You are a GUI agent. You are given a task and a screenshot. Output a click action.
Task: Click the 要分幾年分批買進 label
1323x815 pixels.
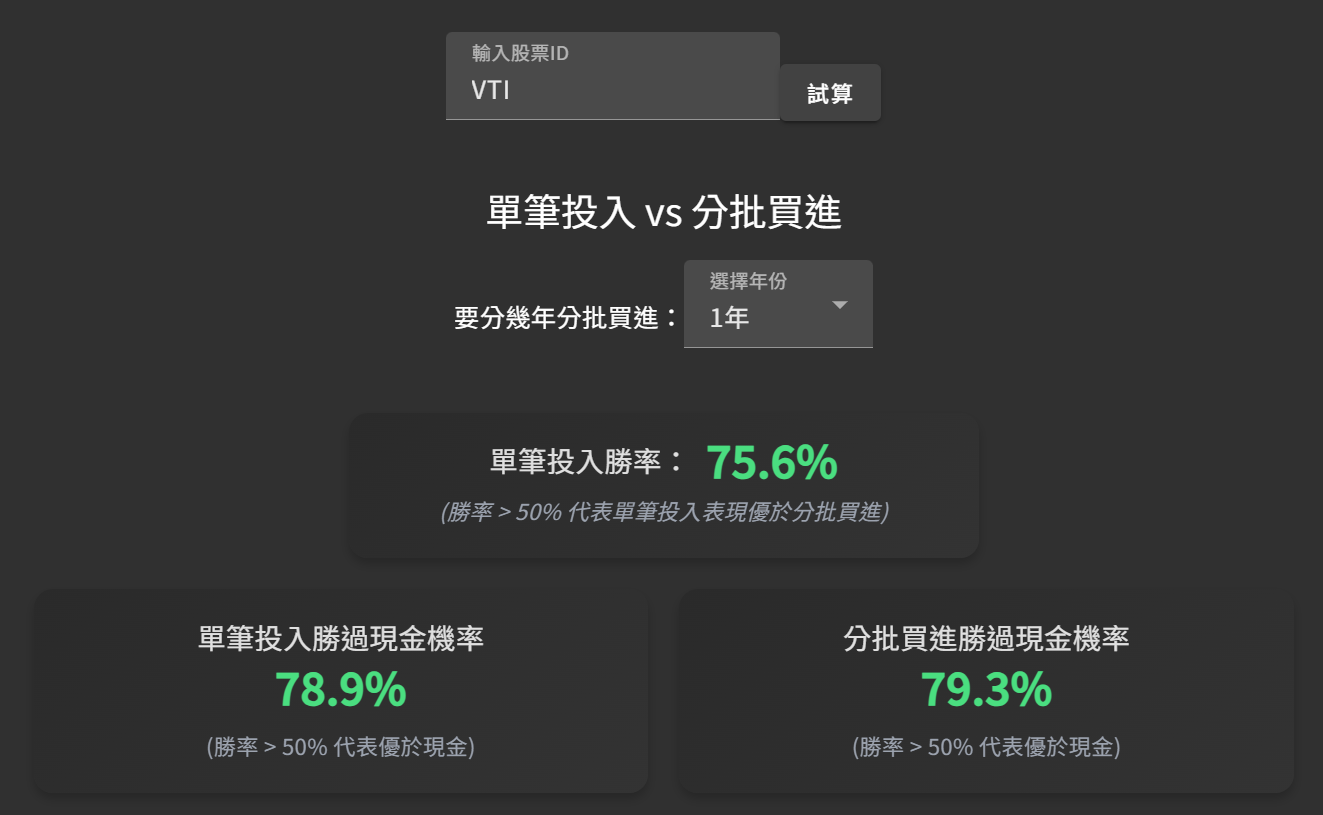point(565,318)
